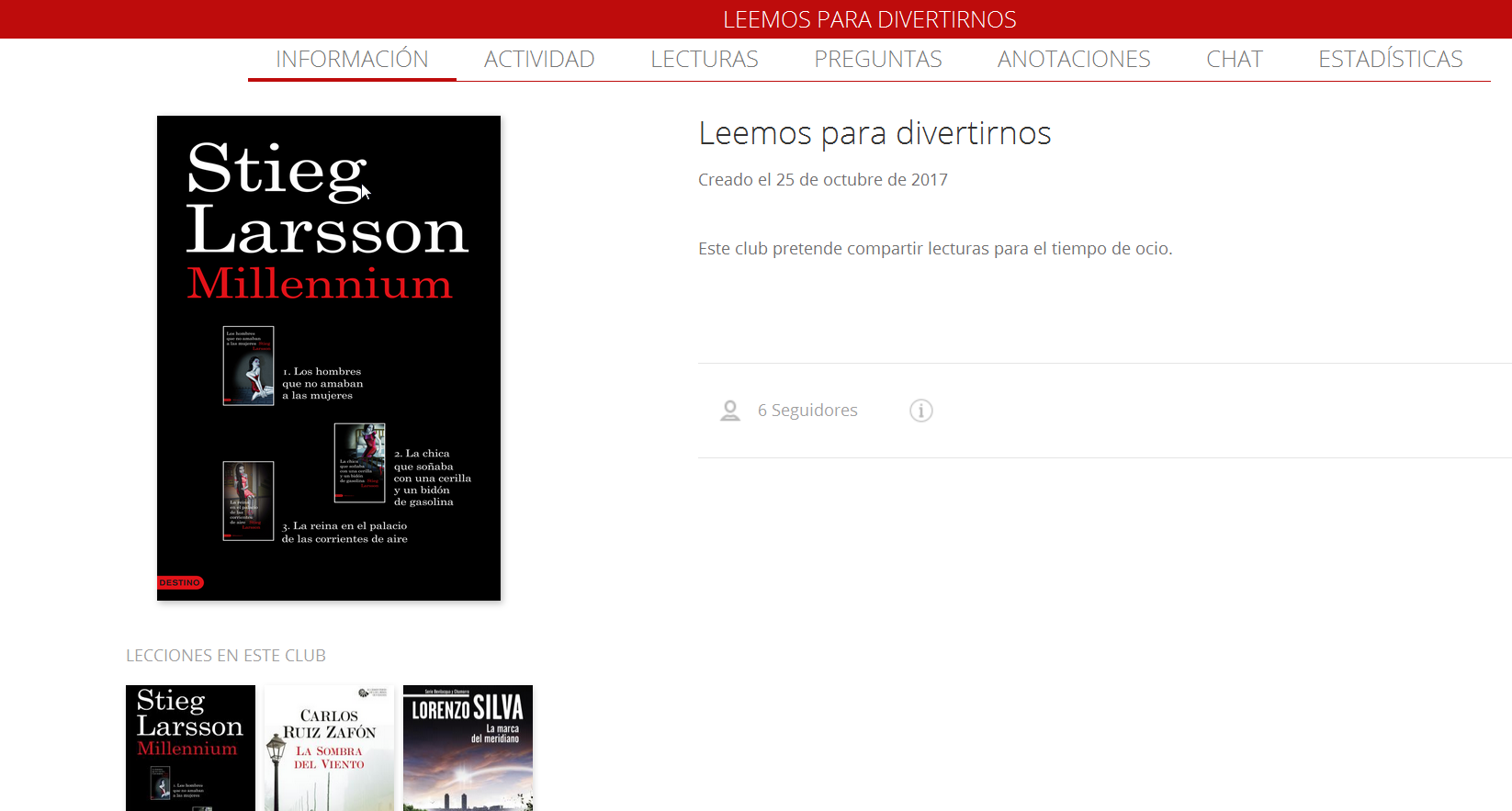
Task: Click the 'Creado el 25 de octubre de 2017' text
Action: [x=823, y=180]
